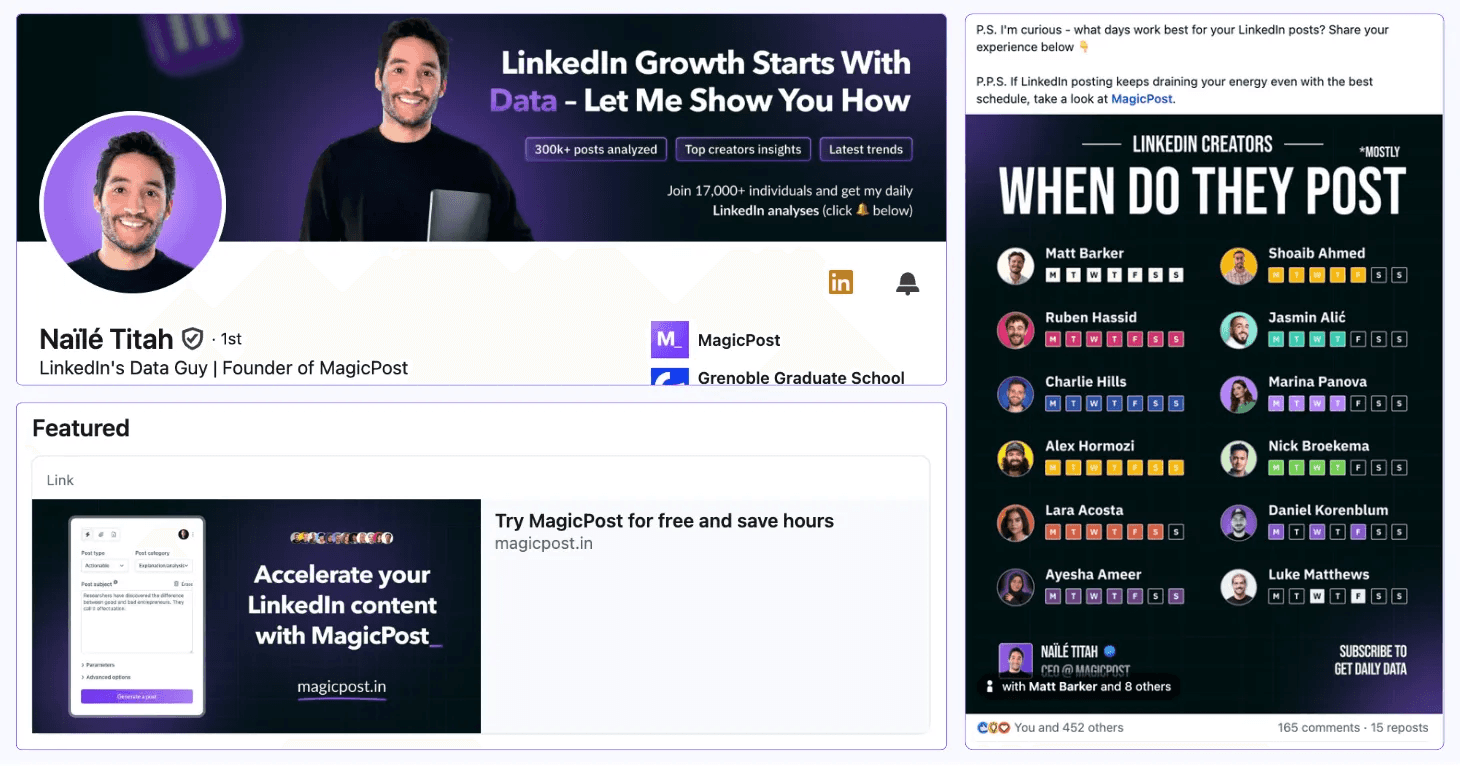
Task: Click the Post subject text area in widget
Action: tap(137, 621)
